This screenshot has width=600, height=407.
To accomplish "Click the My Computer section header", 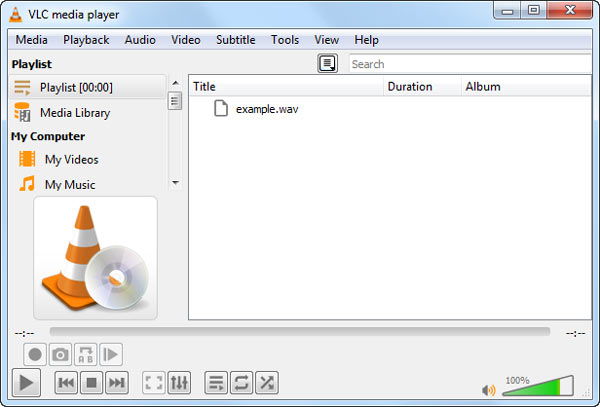I will point(48,136).
